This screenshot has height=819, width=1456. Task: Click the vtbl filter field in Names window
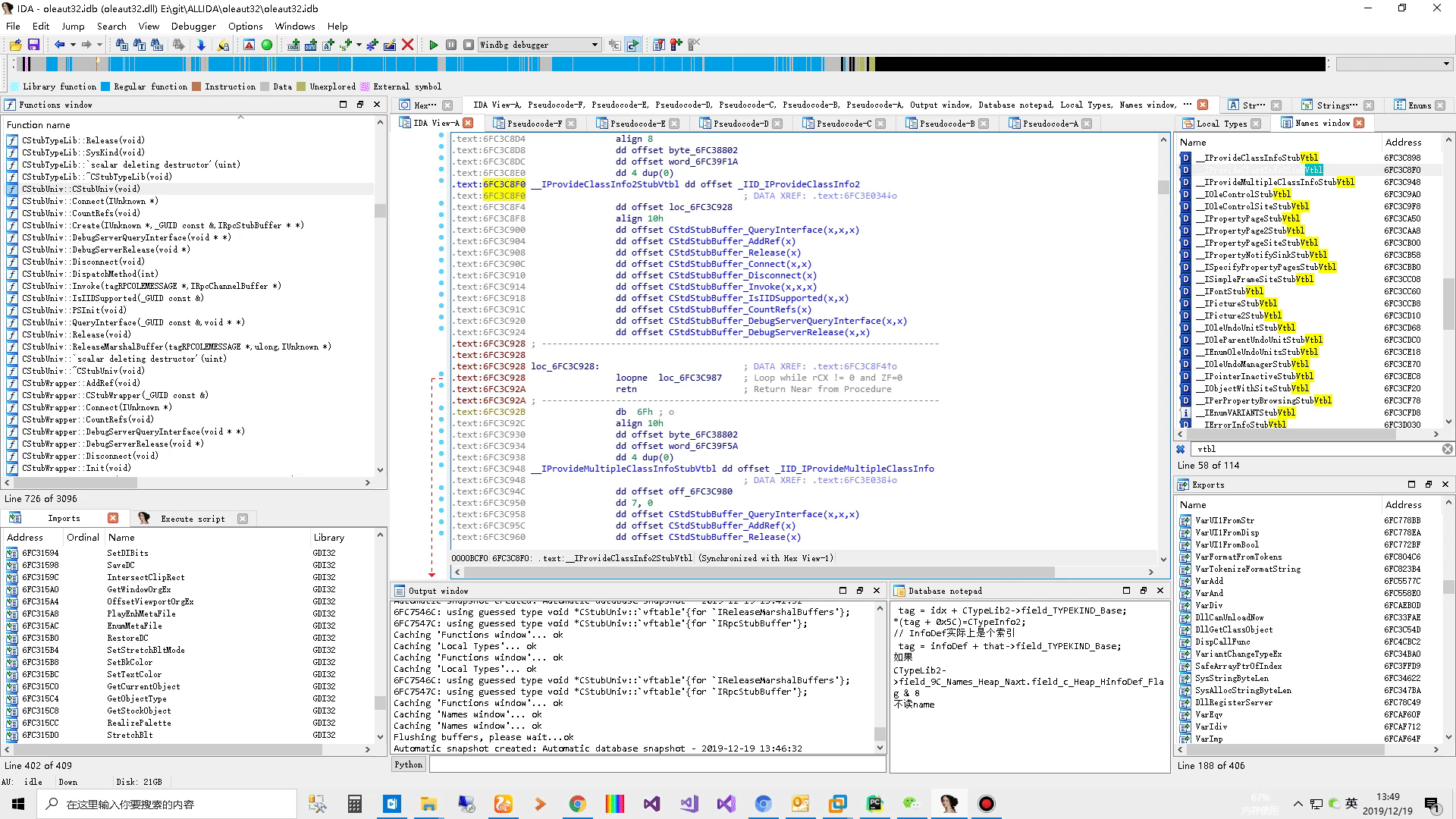coord(1319,449)
